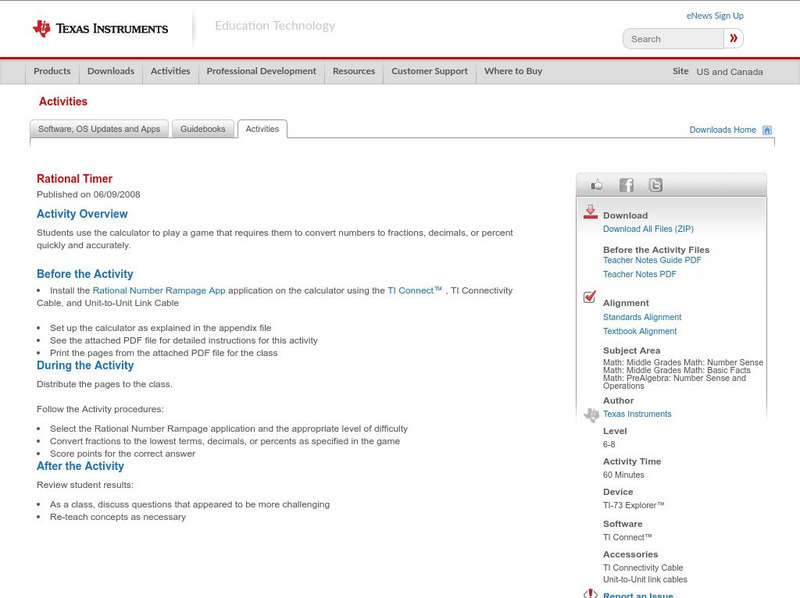
Task: Click into the Search field
Action: 673,39
